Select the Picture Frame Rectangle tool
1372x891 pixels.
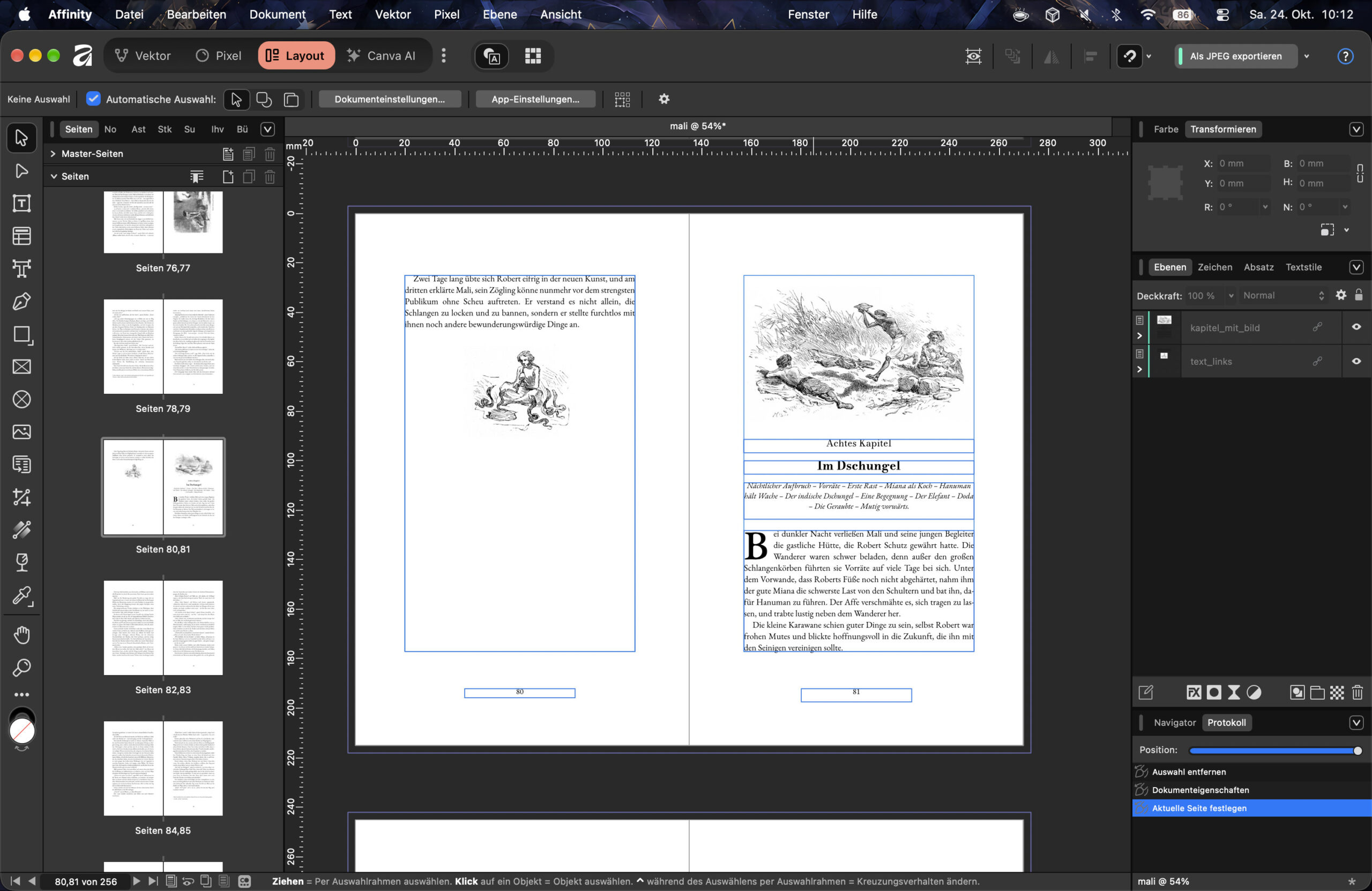click(21, 366)
